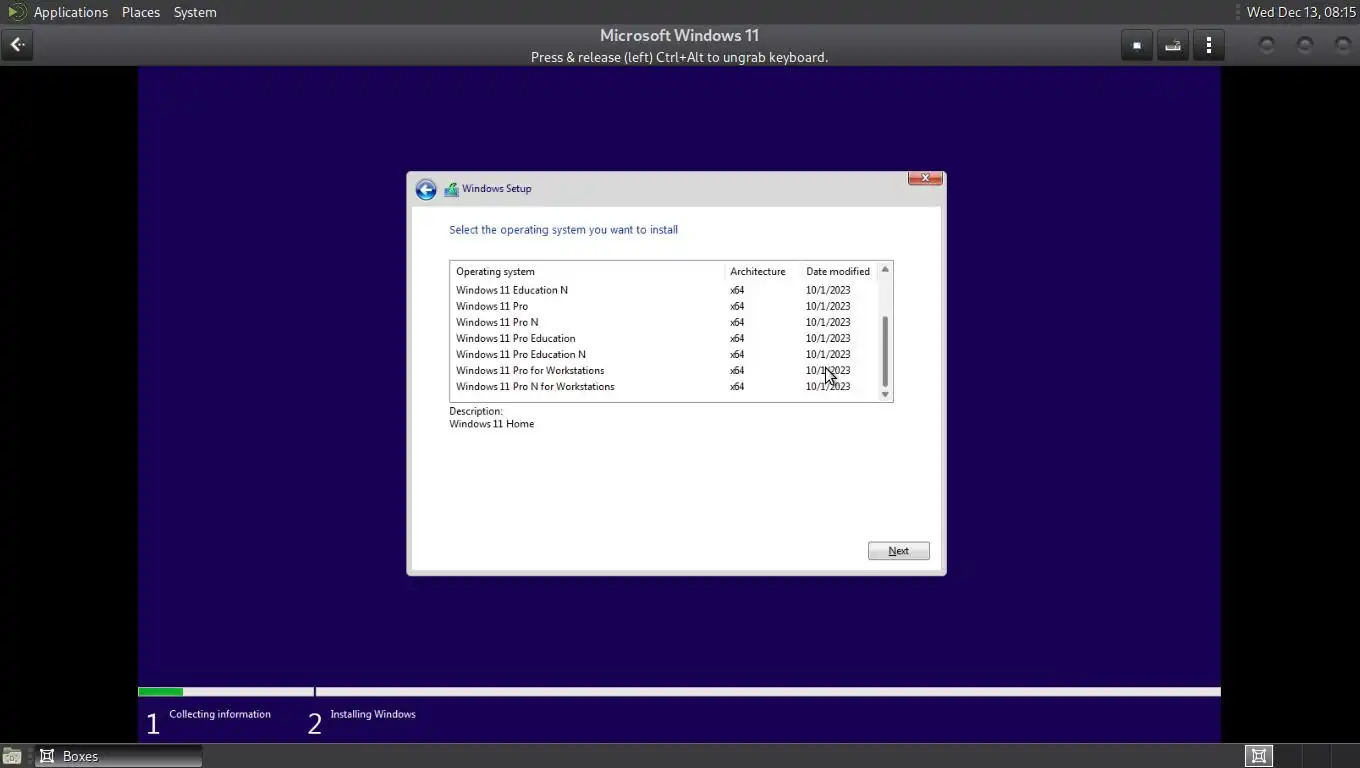Select Windows 11 Pro Education
Screen dimensions: 1360x768
coord(664,338)
